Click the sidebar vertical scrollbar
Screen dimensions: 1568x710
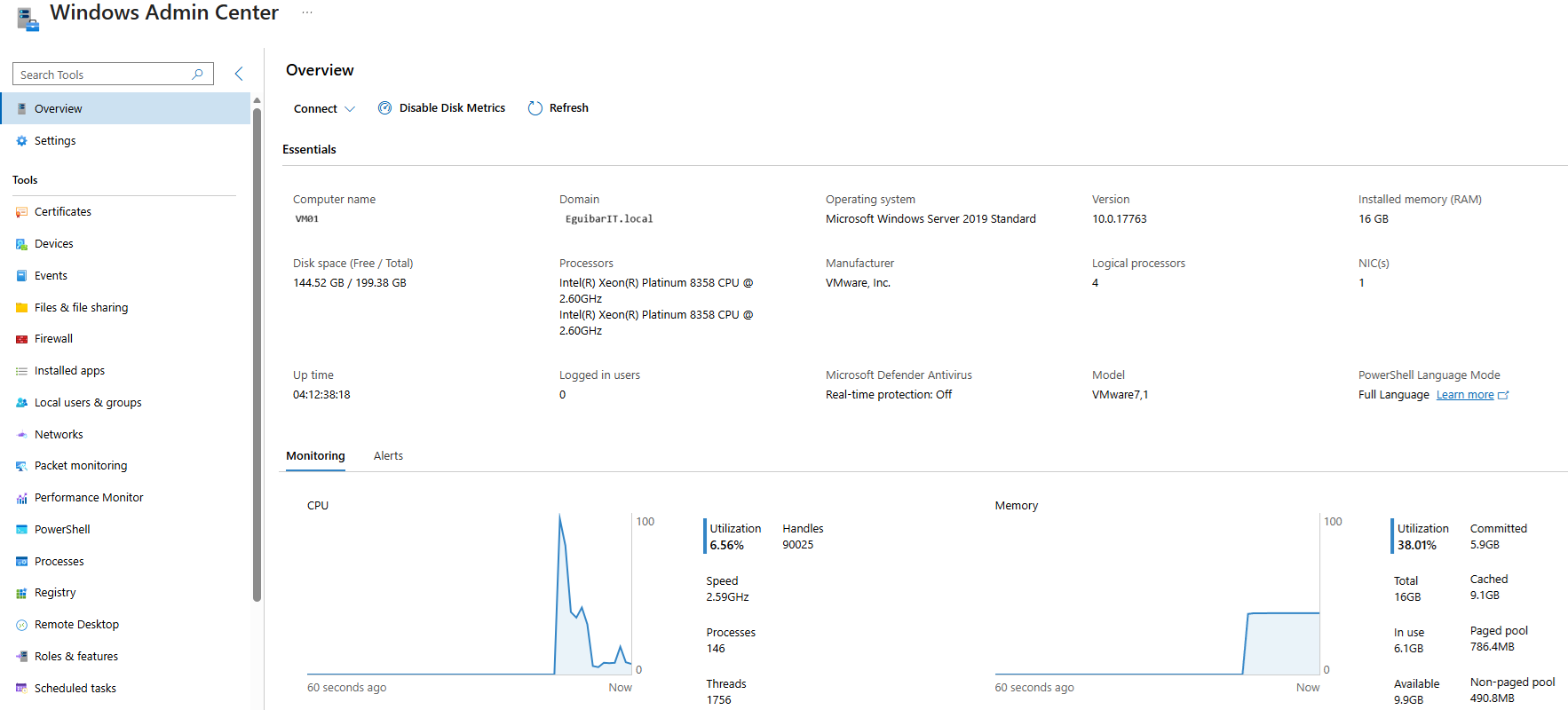click(257, 355)
